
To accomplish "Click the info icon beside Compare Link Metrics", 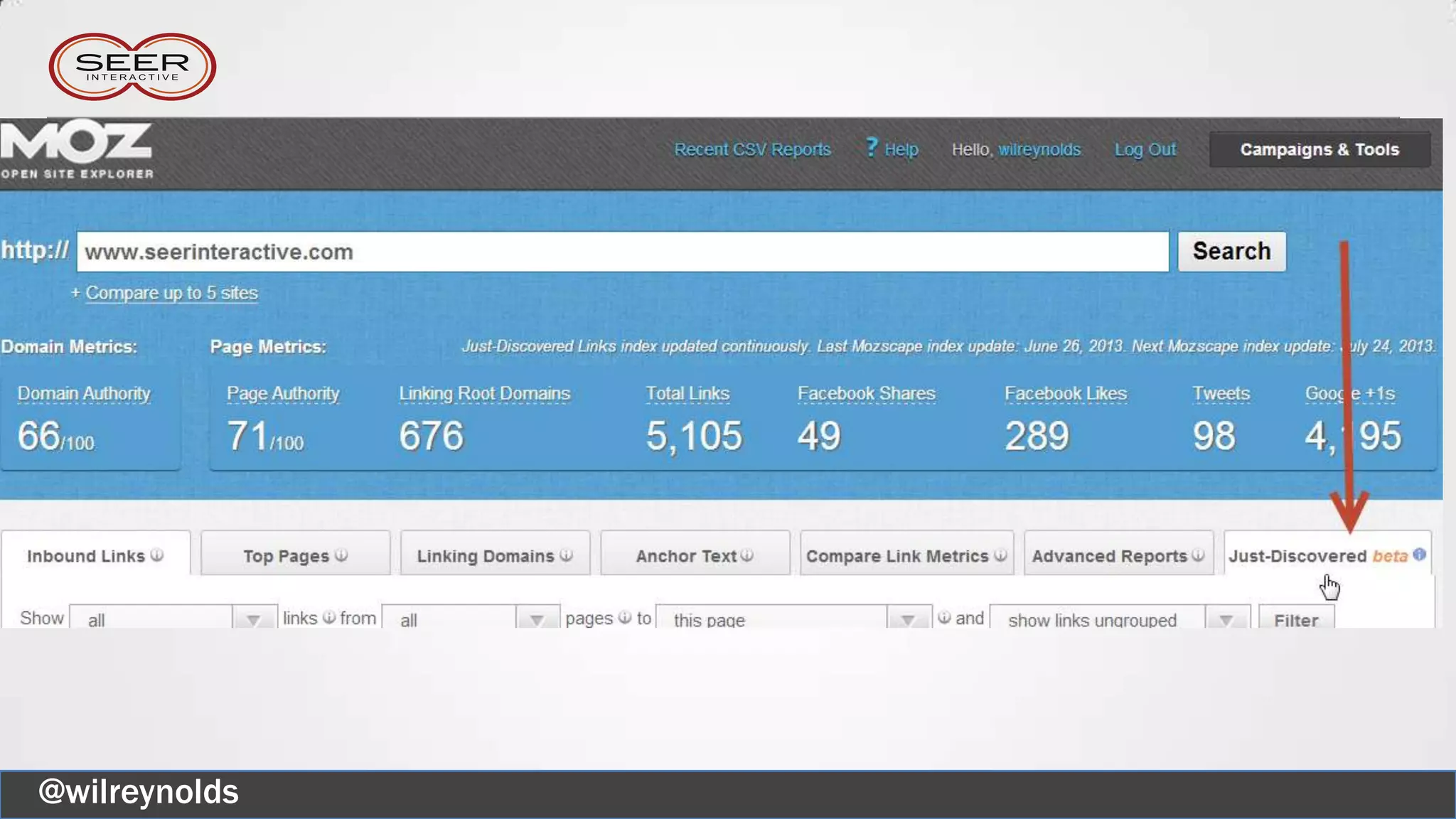I will click(1000, 555).
